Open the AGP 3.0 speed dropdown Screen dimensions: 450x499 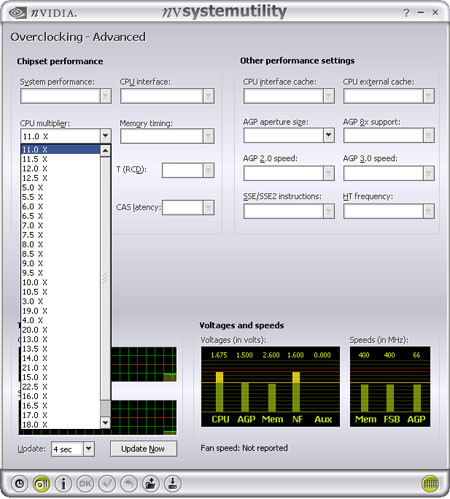tap(389, 173)
